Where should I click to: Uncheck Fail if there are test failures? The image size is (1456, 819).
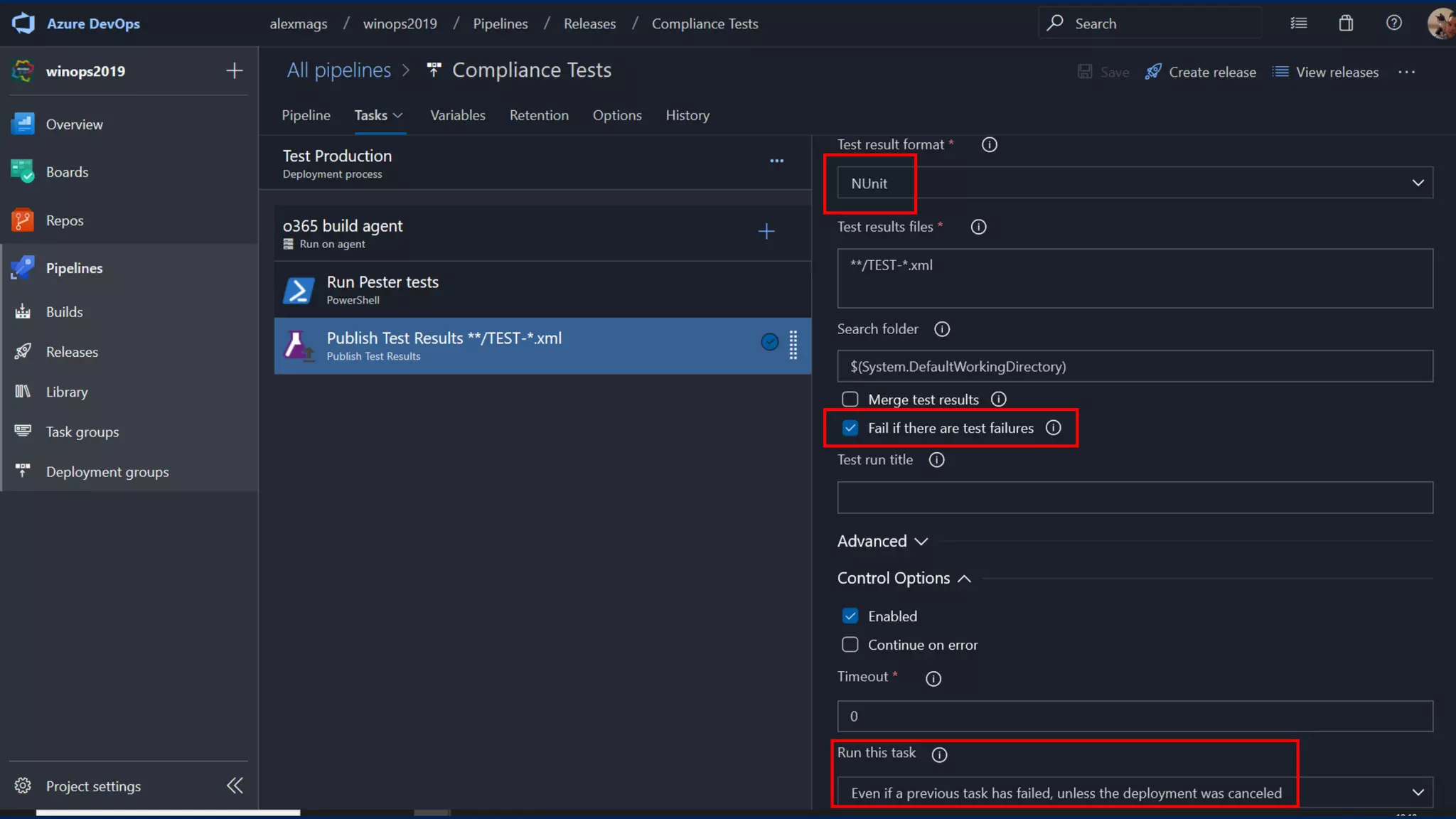coord(850,428)
